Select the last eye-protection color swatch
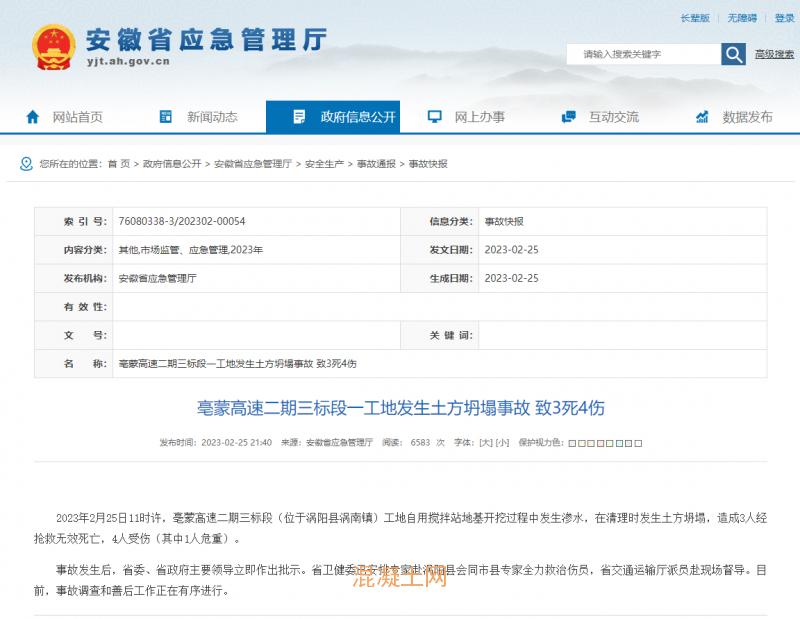Viewport: 800px width, 619px height. click(638, 442)
